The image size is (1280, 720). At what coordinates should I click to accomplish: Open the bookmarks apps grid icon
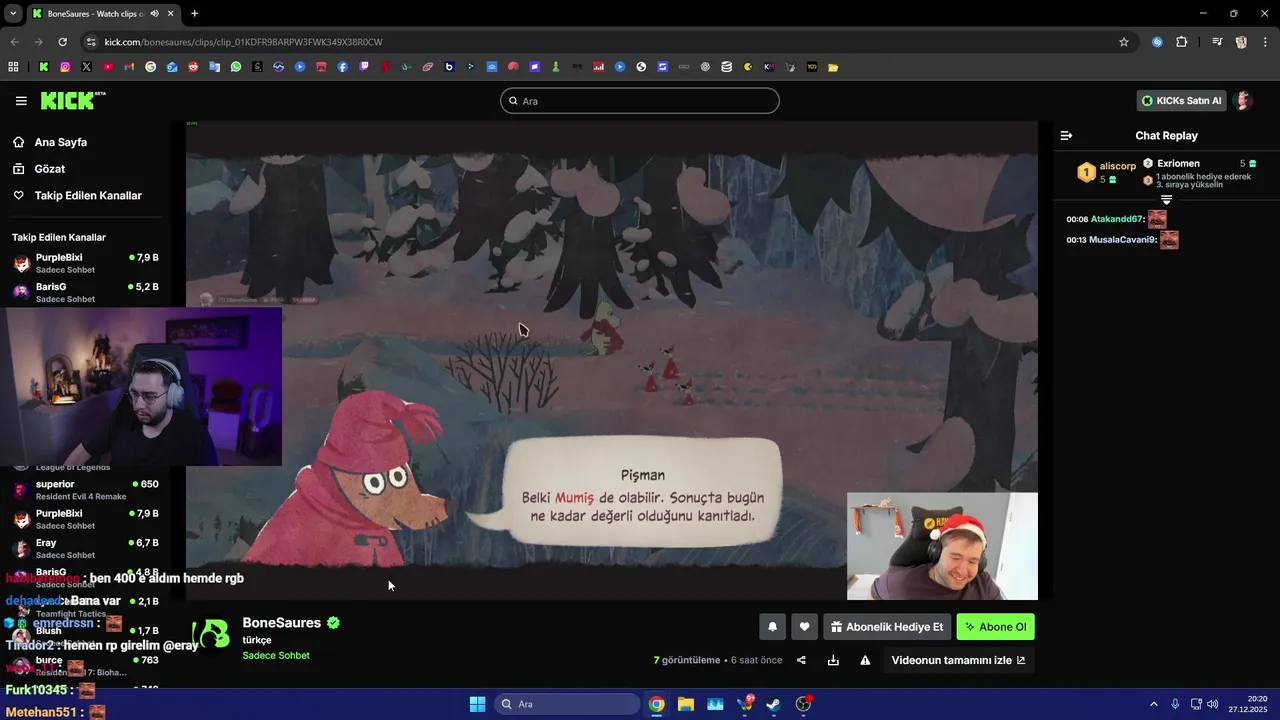tap(13, 67)
